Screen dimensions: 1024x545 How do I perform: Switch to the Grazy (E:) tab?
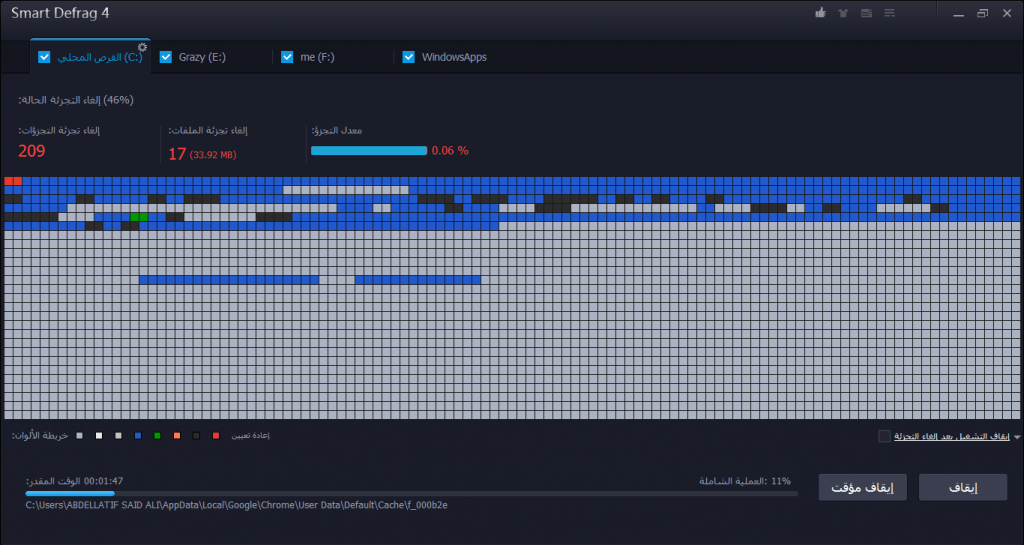pos(202,57)
